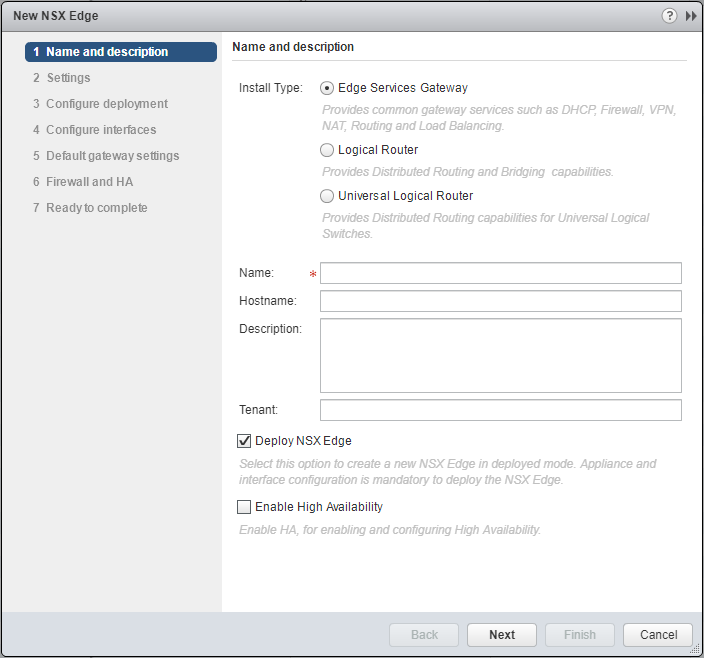Click the double-arrow expand icon in title bar

point(690,16)
